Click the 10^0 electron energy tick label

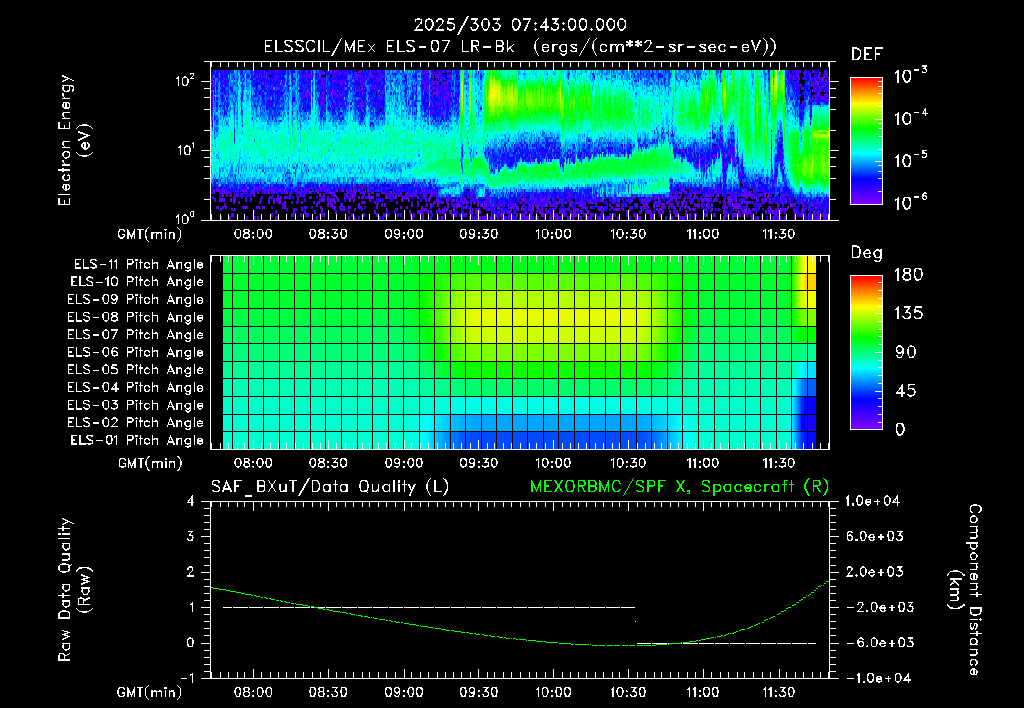pyautogui.click(x=185, y=218)
